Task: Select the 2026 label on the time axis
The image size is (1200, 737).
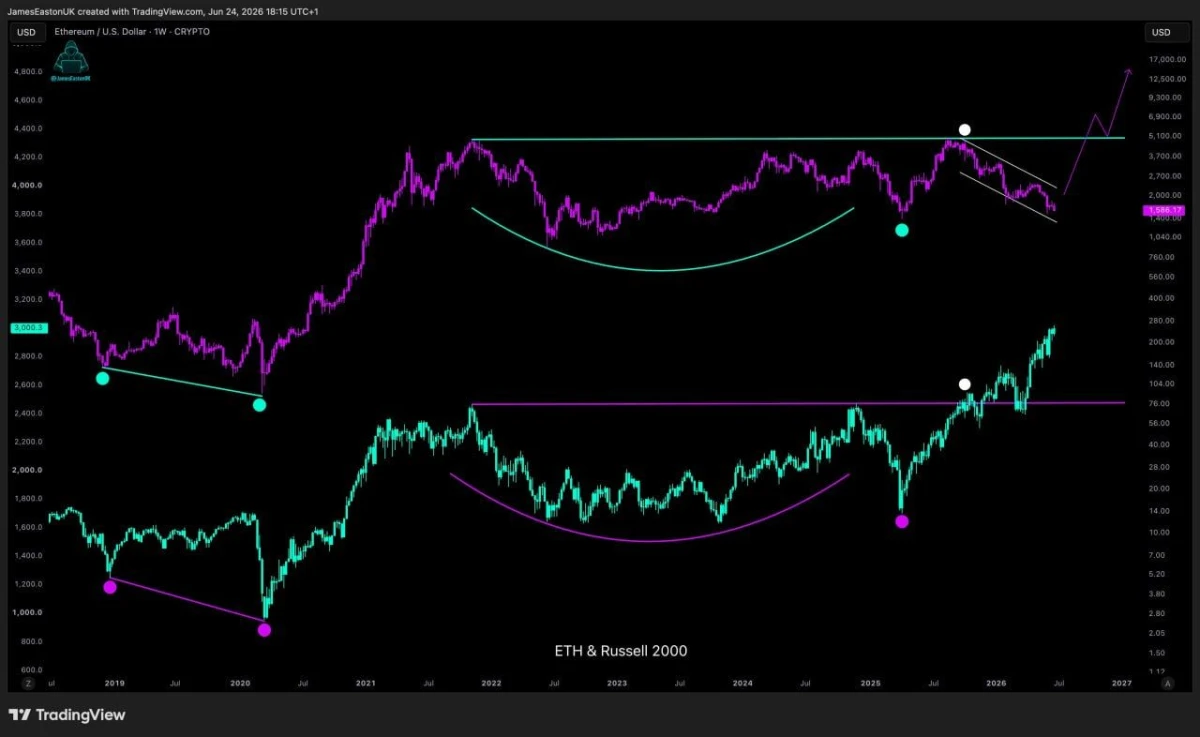Action: point(996,683)
